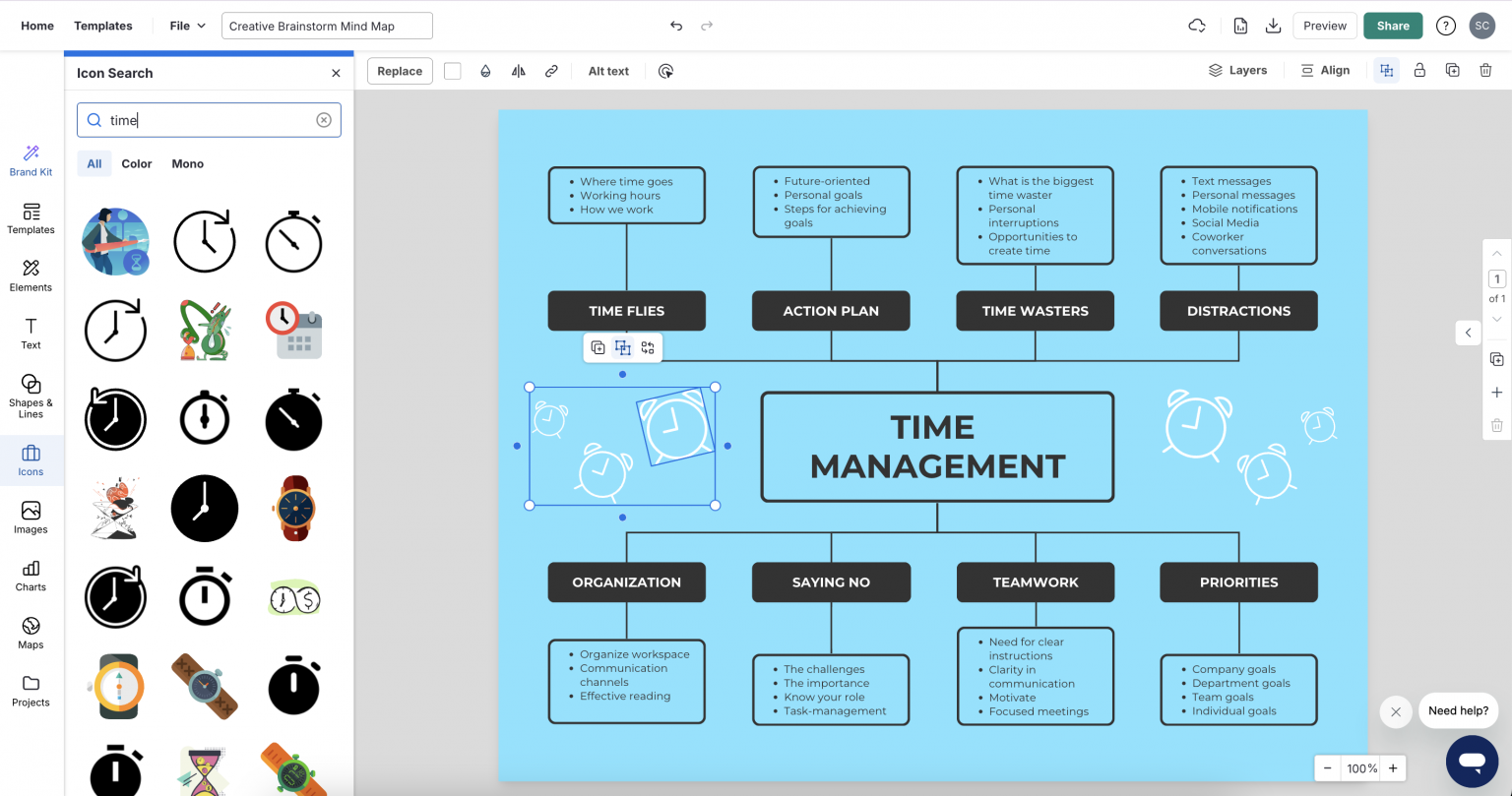Screen dimensions: 1512x796
Task: Select the clocks with dollar sign icon
Action: (294, 597)
